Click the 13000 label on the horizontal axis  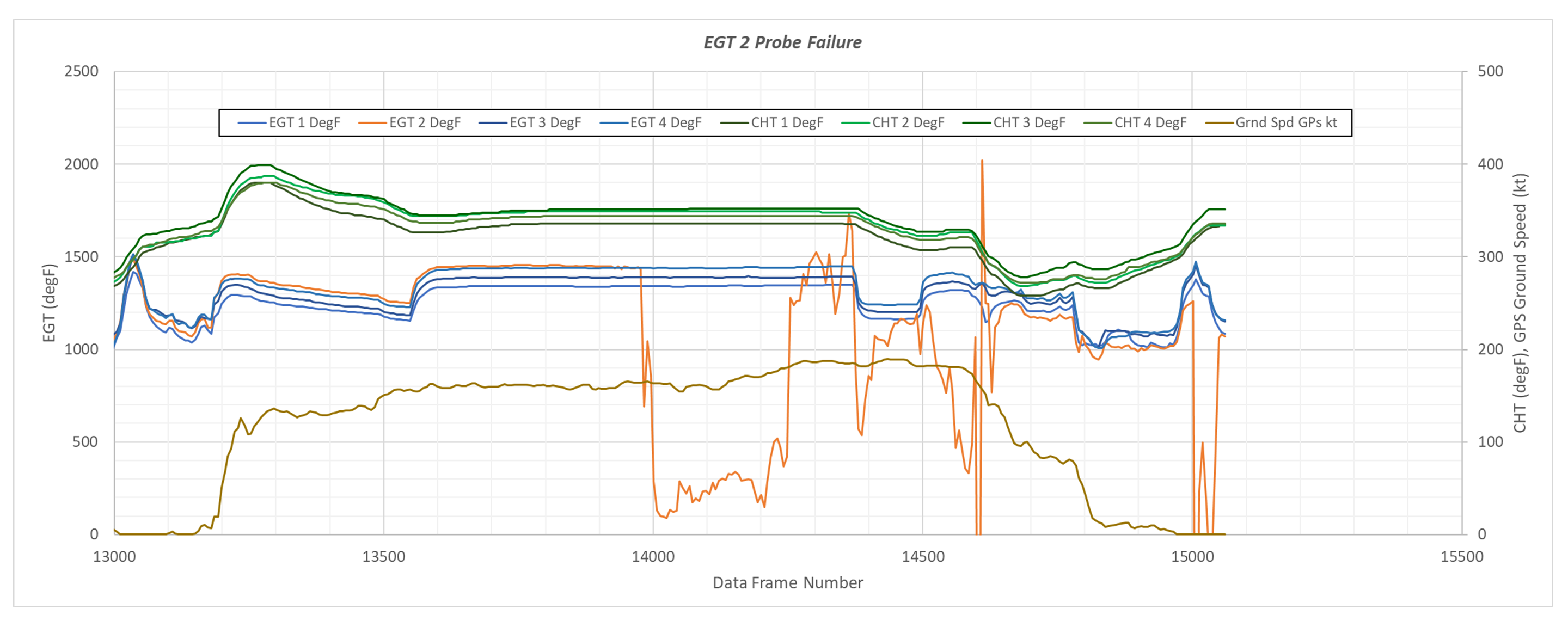click(x=114, y=557)
